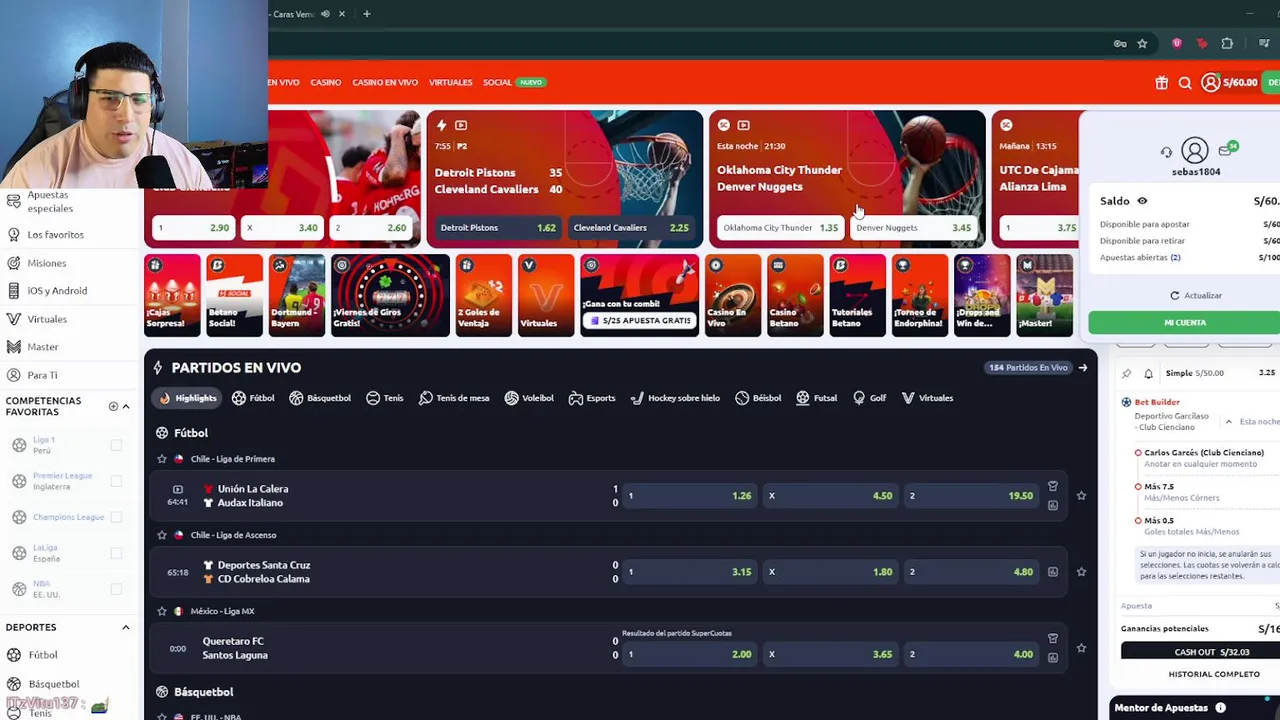1280x720 pixels.
Task: Select the Béisbol live tab
Action: click(x=758, y=398)
